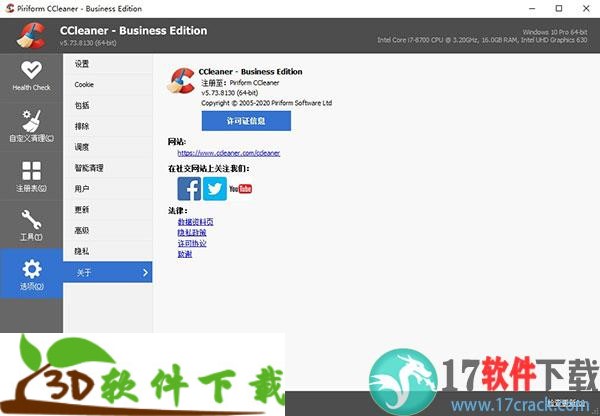The image size is (600, 416).
Task: Open the Health Check section
Action: (31, 77)
